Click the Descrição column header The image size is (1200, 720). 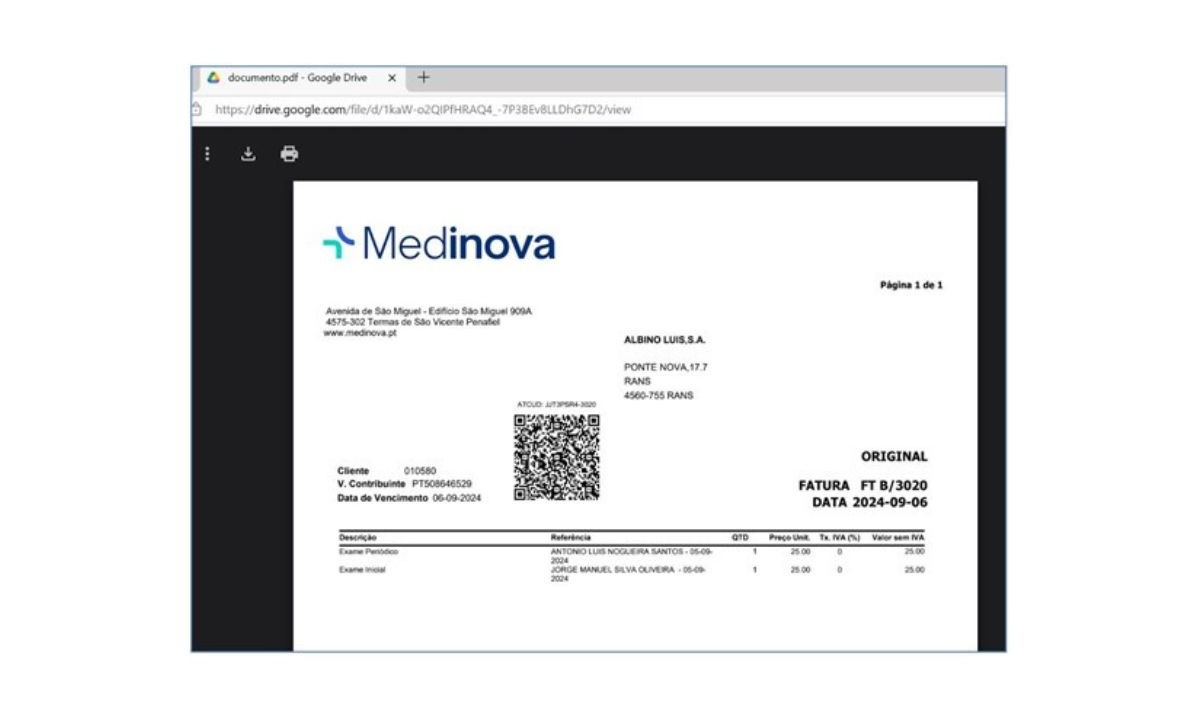[x=358, y=538]
